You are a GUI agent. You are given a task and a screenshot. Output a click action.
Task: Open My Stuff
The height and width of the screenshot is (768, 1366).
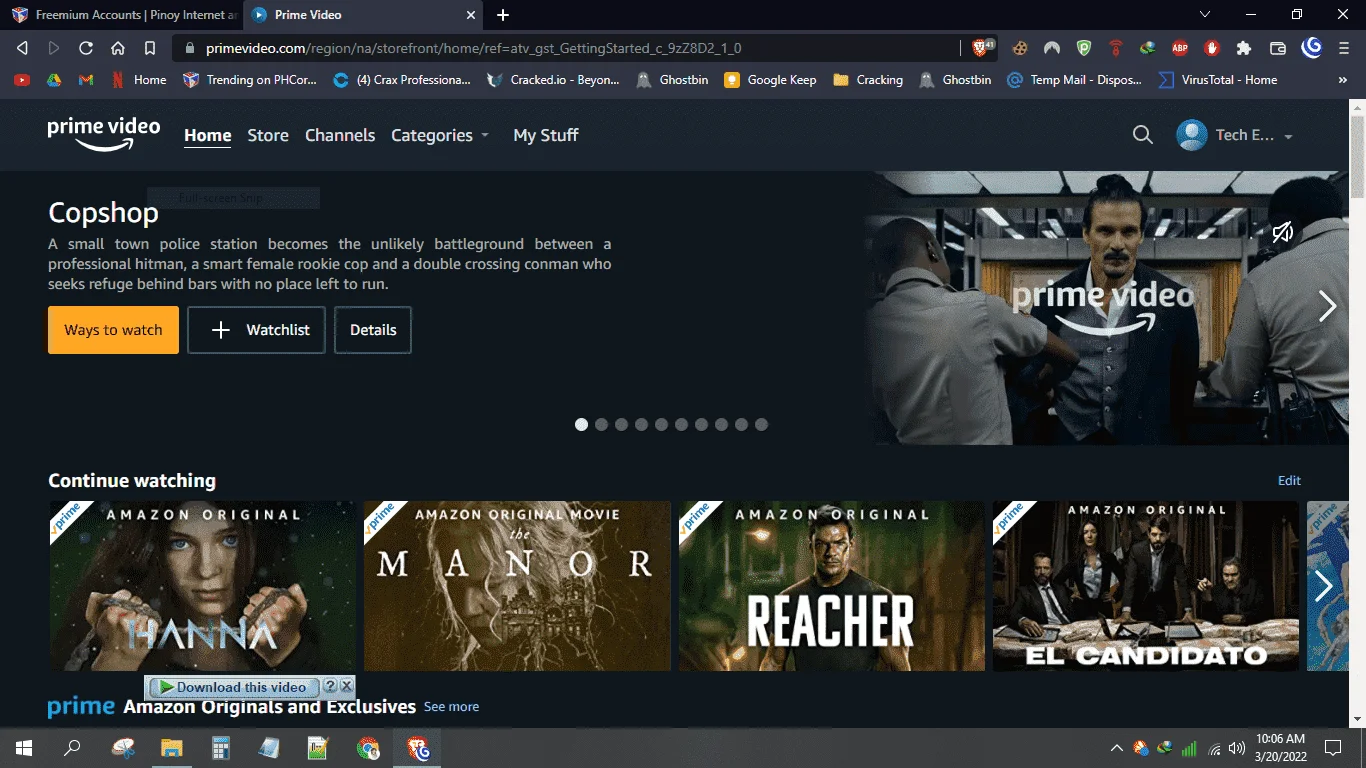point(546,135)
